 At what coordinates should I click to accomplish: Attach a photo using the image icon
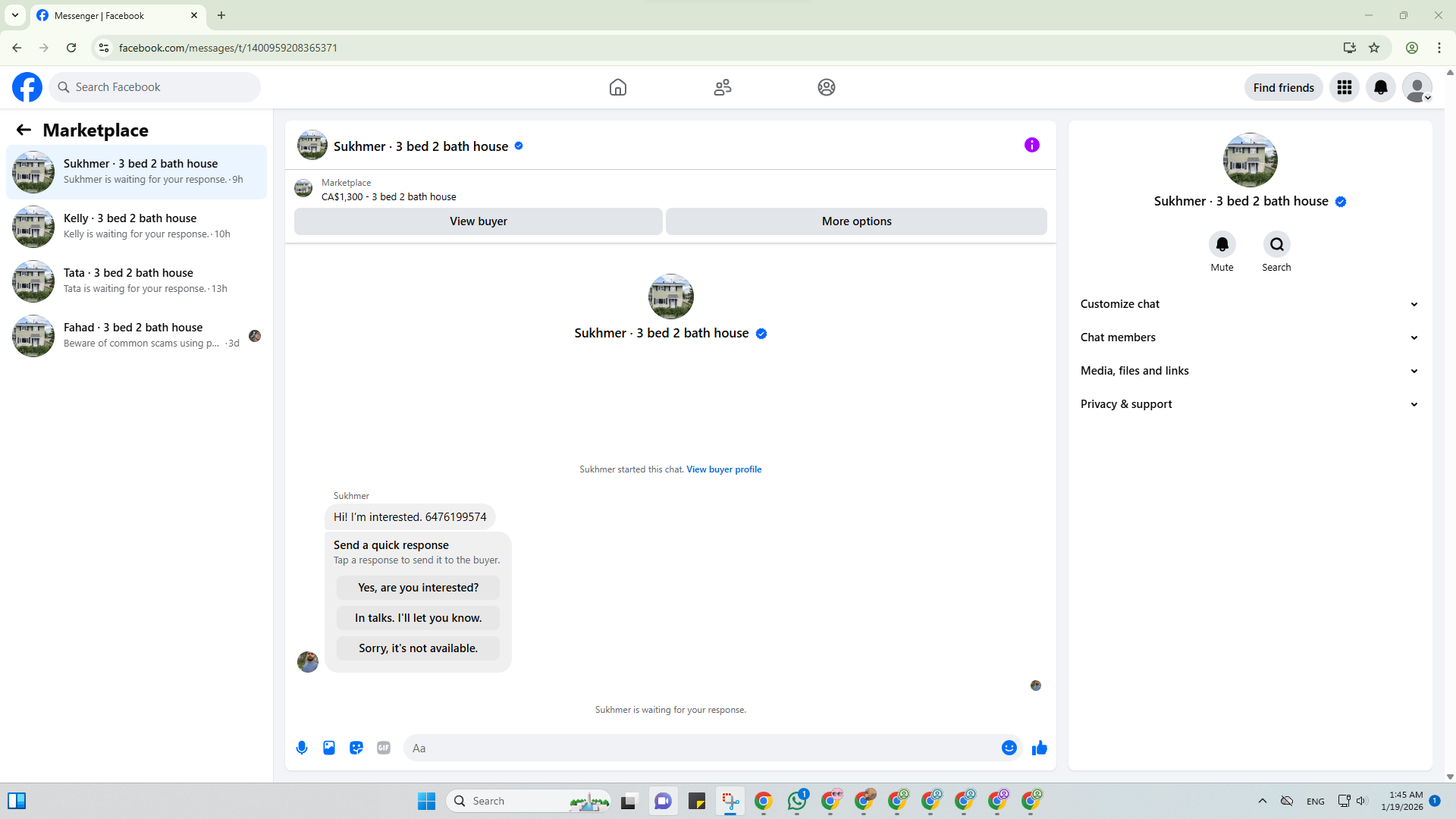[x=329, y=748]
